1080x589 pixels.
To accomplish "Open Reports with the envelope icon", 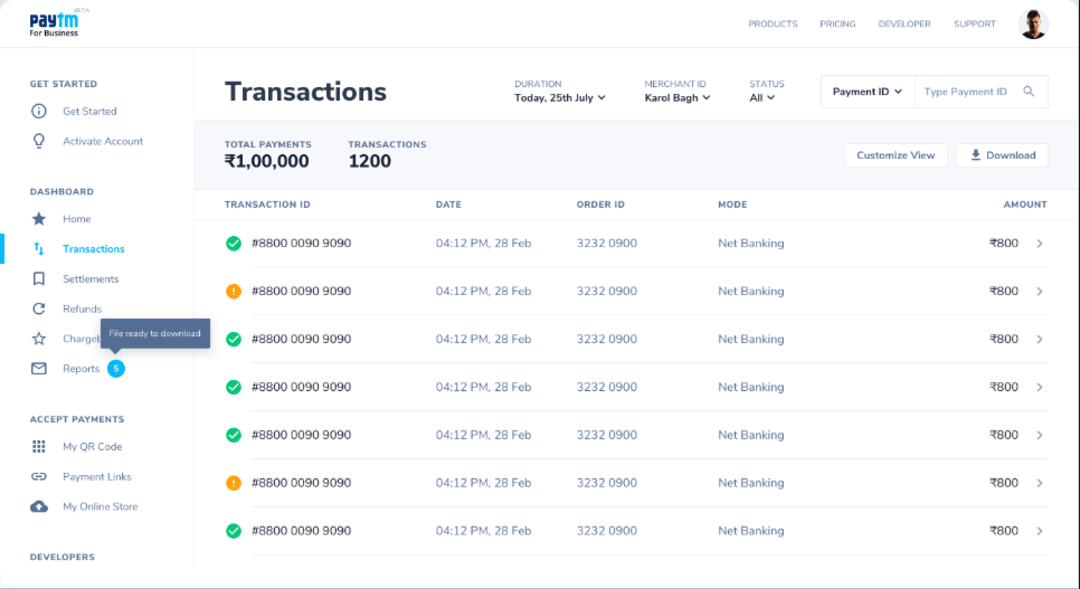I will [37, 368].
